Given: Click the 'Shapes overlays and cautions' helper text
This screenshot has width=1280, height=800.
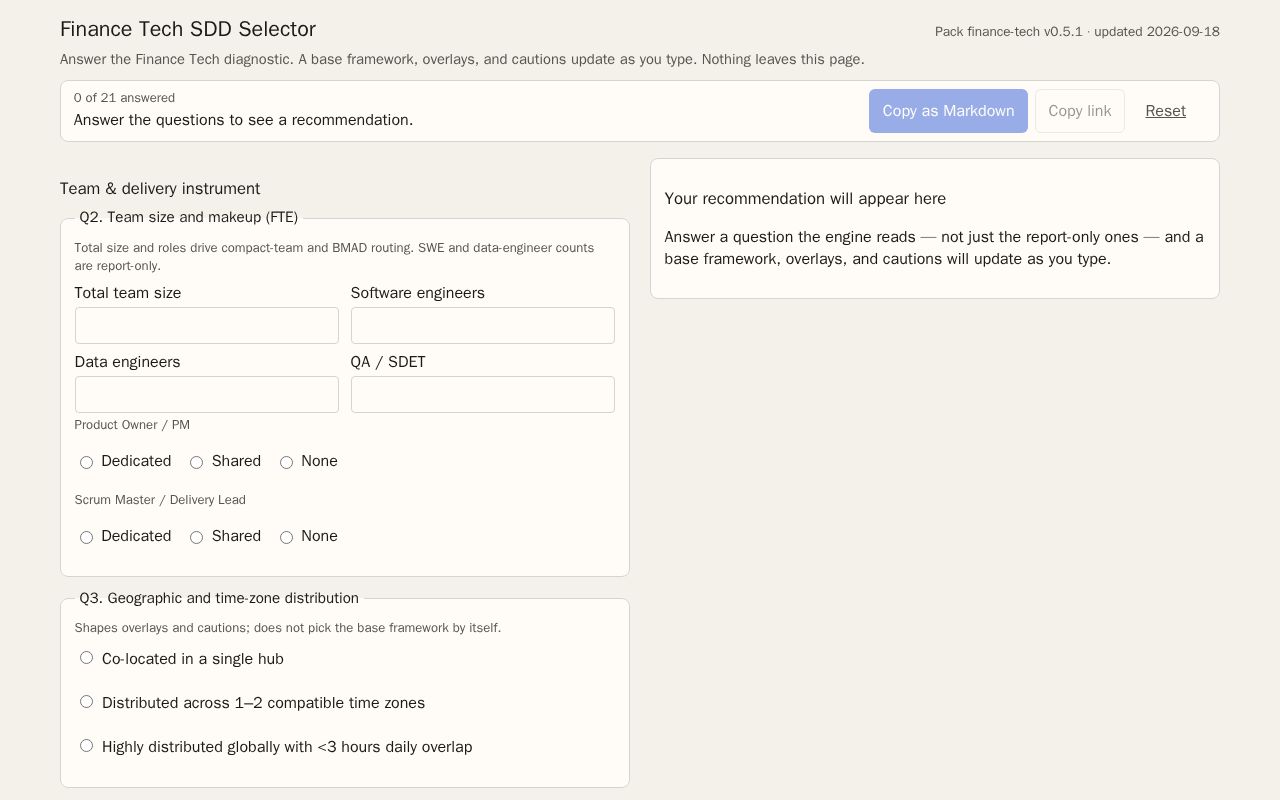Looking at the screenshot, I should coord(288,628).
